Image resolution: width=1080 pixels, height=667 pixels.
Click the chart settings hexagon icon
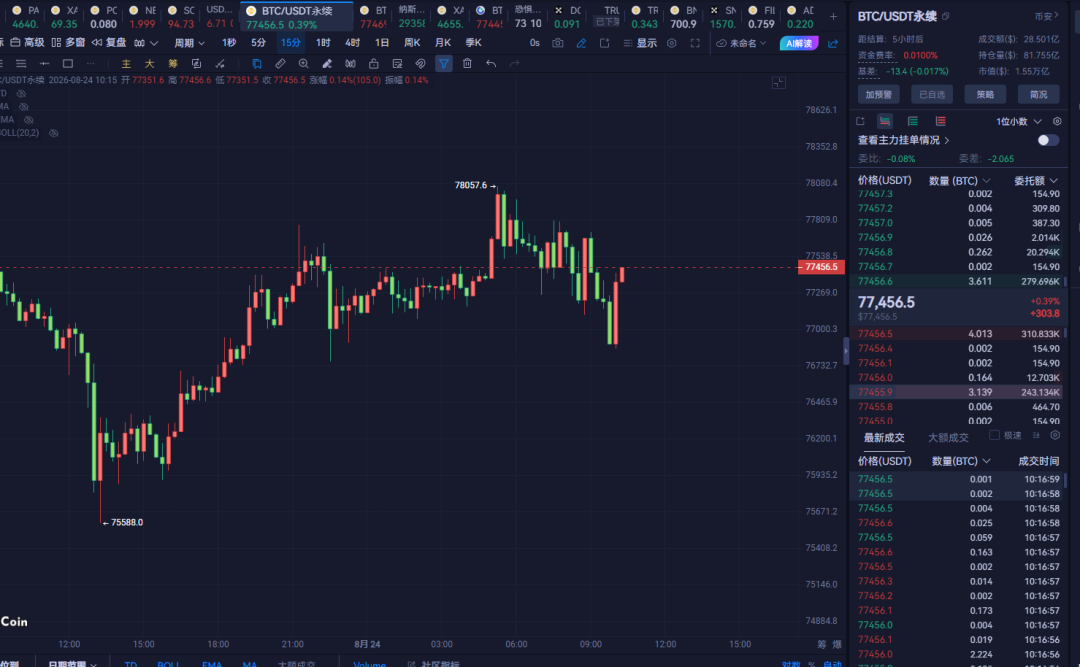[x=672, y=43]
